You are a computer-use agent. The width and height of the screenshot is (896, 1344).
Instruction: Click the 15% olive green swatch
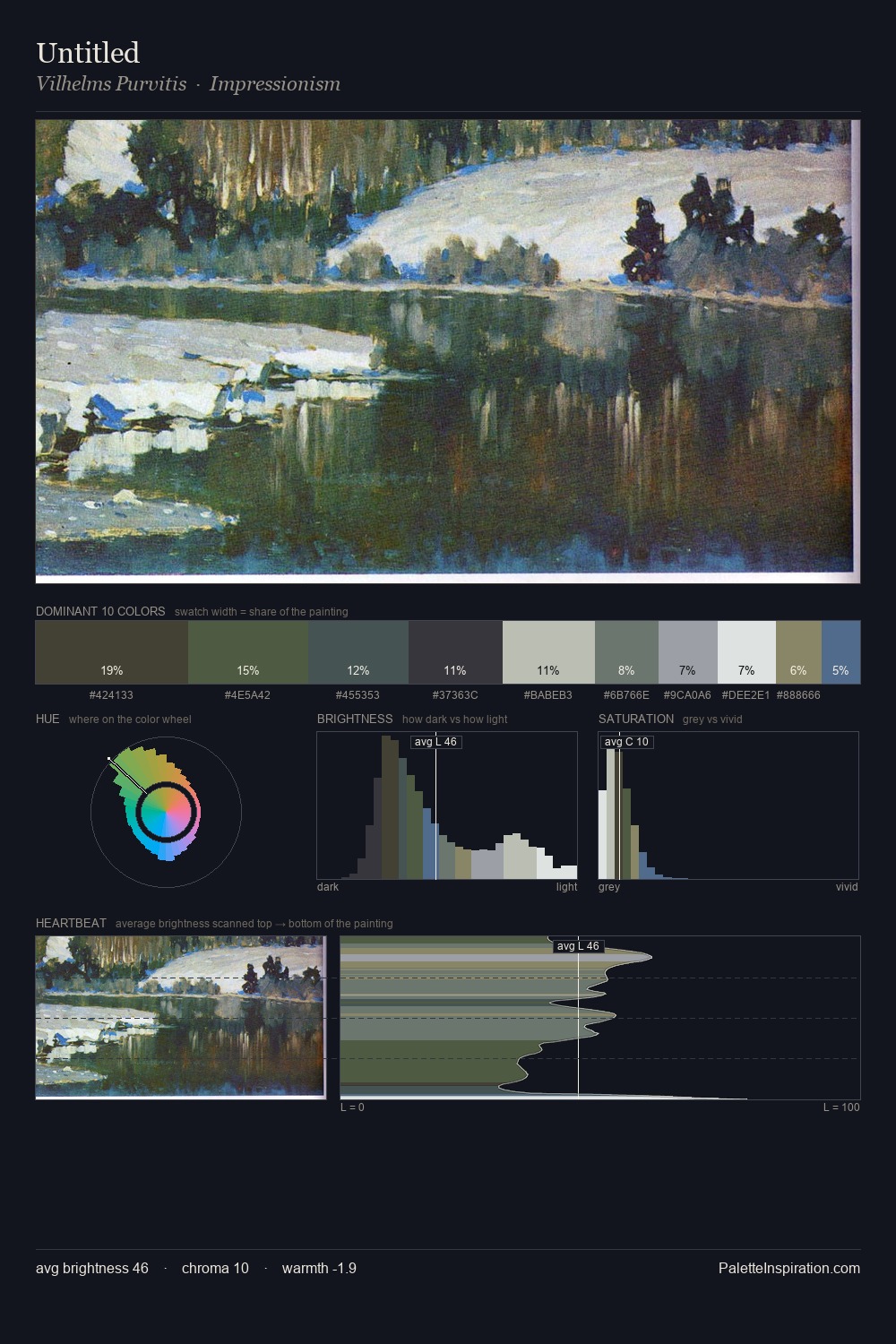248,652
